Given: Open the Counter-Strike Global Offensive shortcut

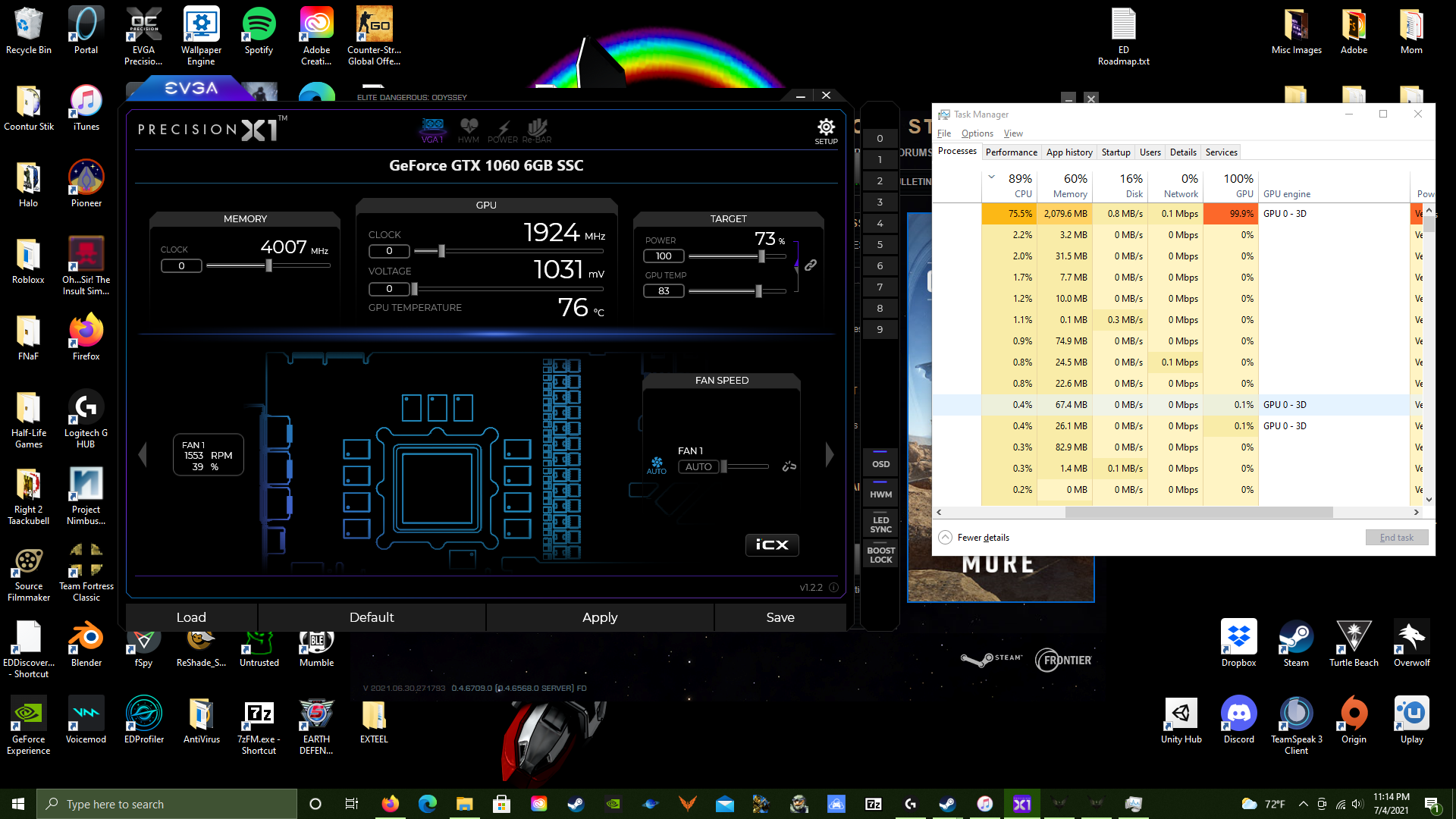Looking at the screenshot, I should [x=374, y=36].
